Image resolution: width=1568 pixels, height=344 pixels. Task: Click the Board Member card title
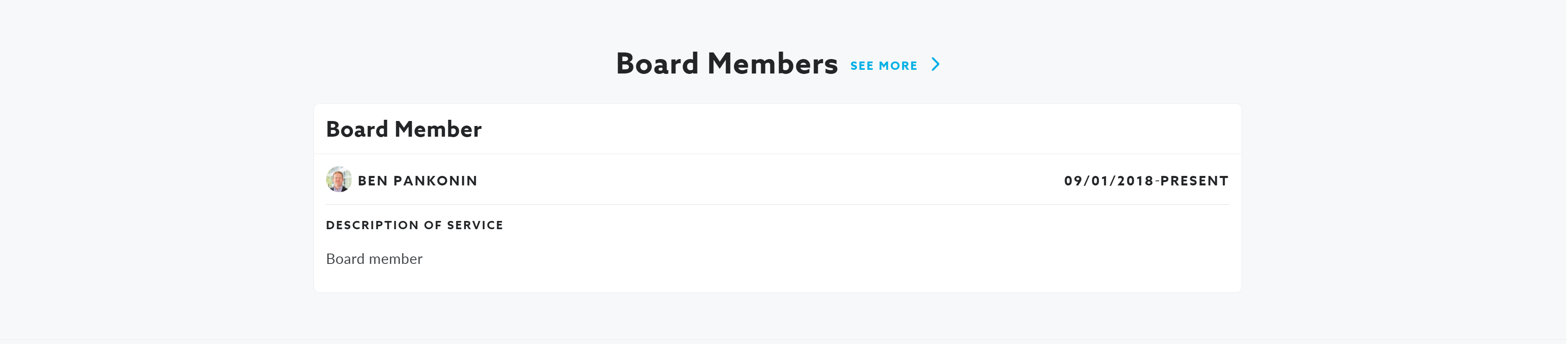point(404,129)
